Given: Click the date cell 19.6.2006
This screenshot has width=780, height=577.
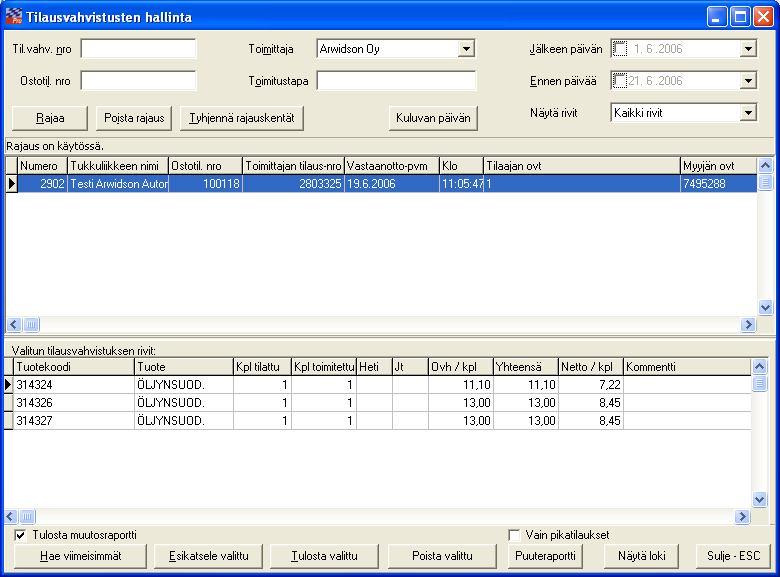Looking at the screenshot, I should tap(391, 184).
